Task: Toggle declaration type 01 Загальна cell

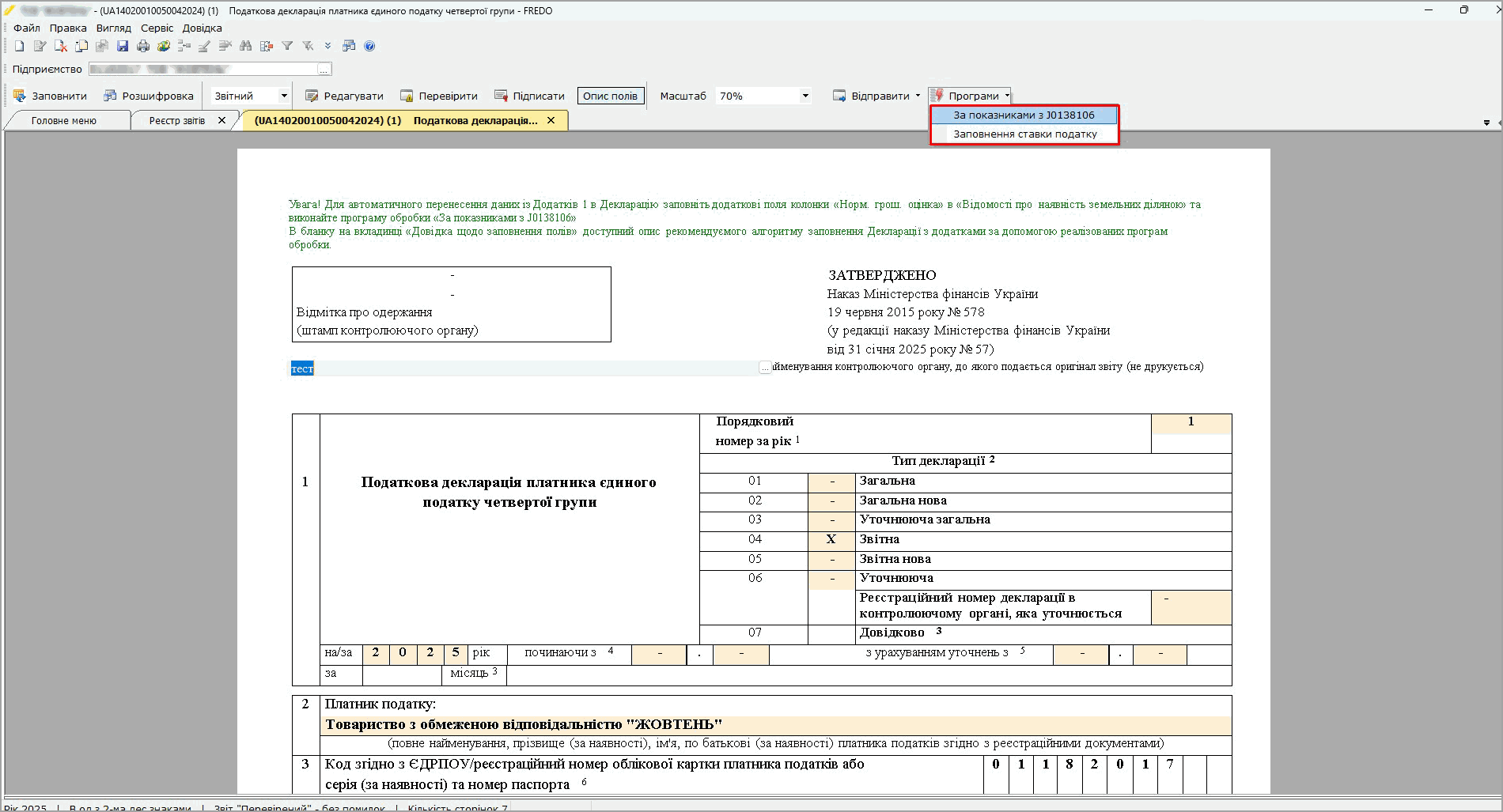Action: pyautogui.click(x=831, y=482)
